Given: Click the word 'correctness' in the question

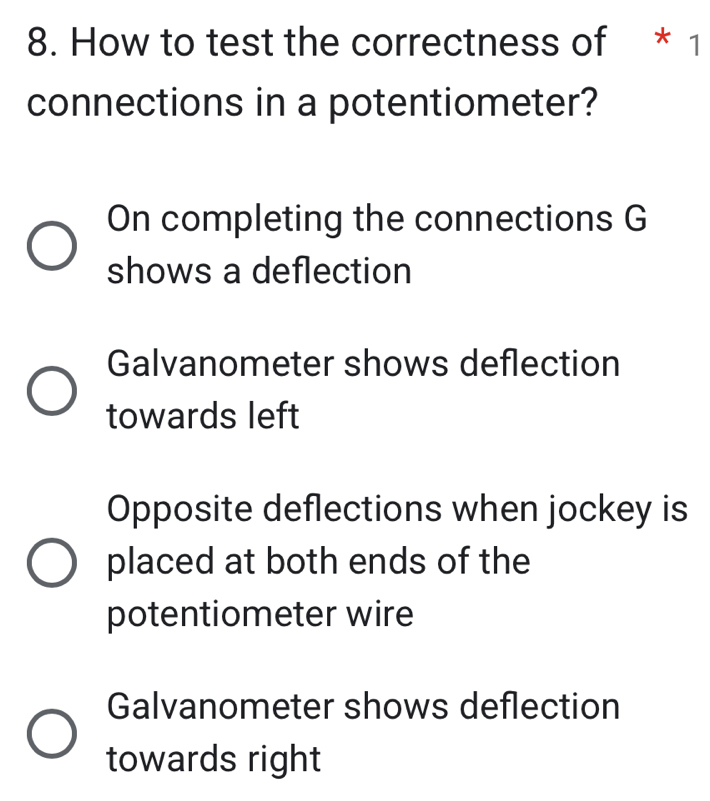Looking at the screenshot, I should pos(455,42).
